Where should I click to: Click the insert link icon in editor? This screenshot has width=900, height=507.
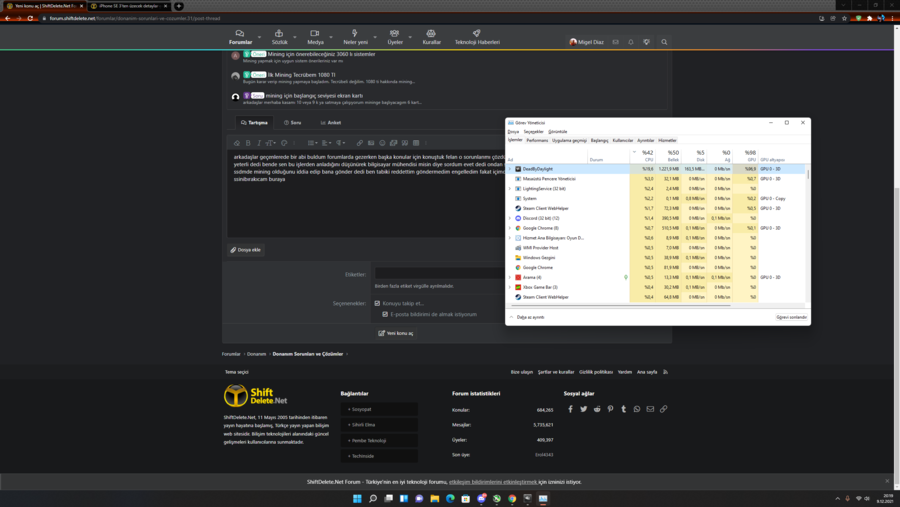360,143
